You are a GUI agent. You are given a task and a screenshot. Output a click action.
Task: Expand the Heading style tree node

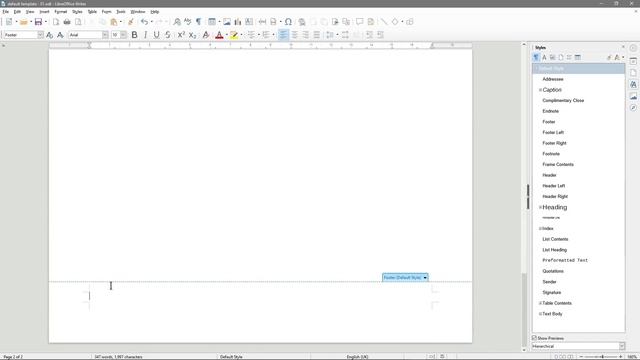(x=540, y=207)
